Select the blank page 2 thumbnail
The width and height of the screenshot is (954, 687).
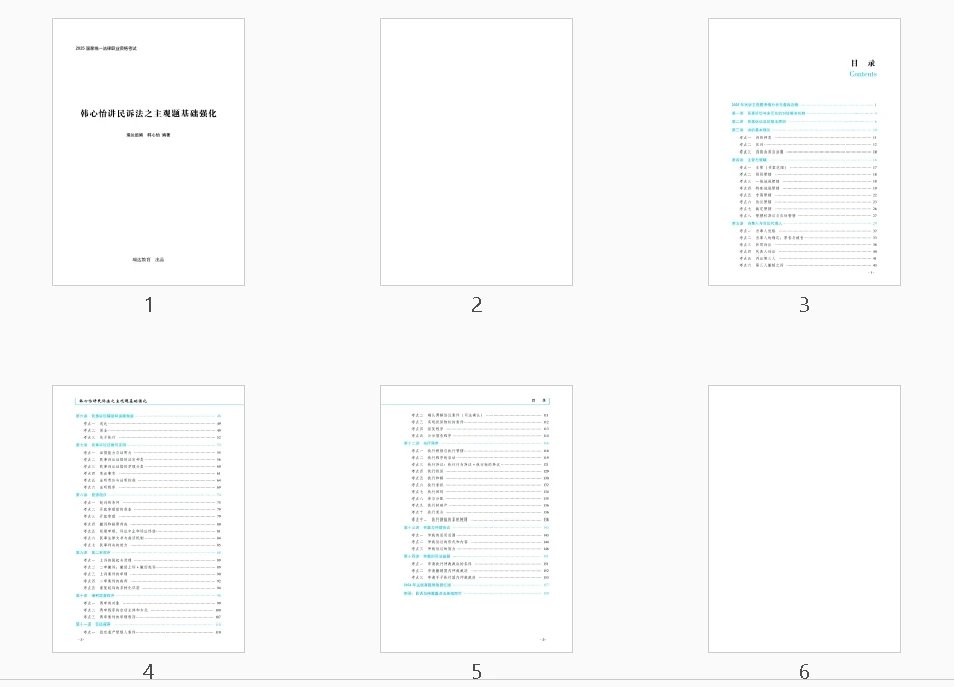point(476,151)
